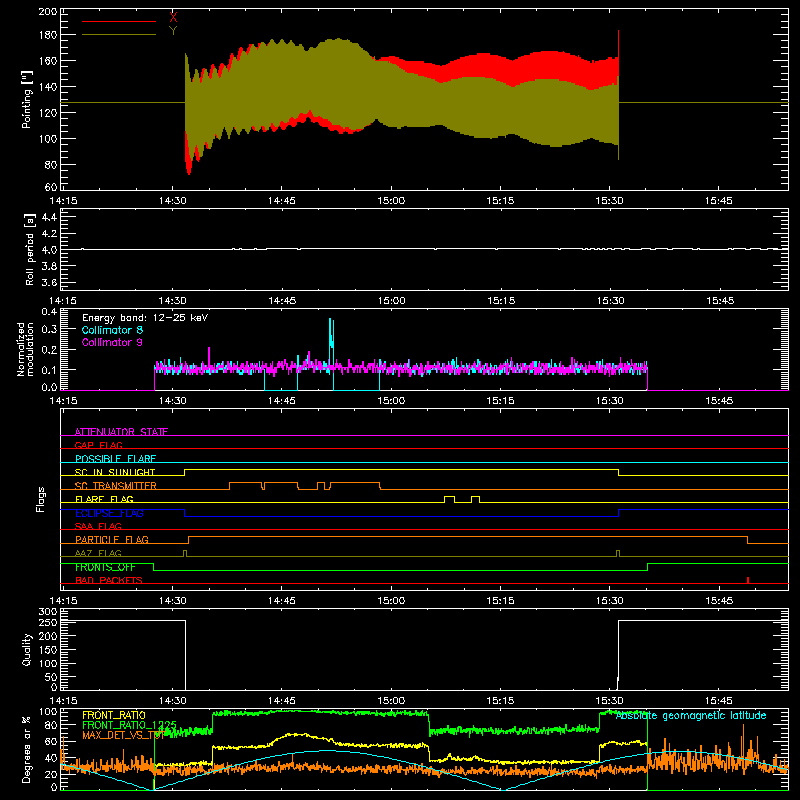Select the magenta 'Collimator 9' legend entry
800x800 pixels.
(112, 342)
